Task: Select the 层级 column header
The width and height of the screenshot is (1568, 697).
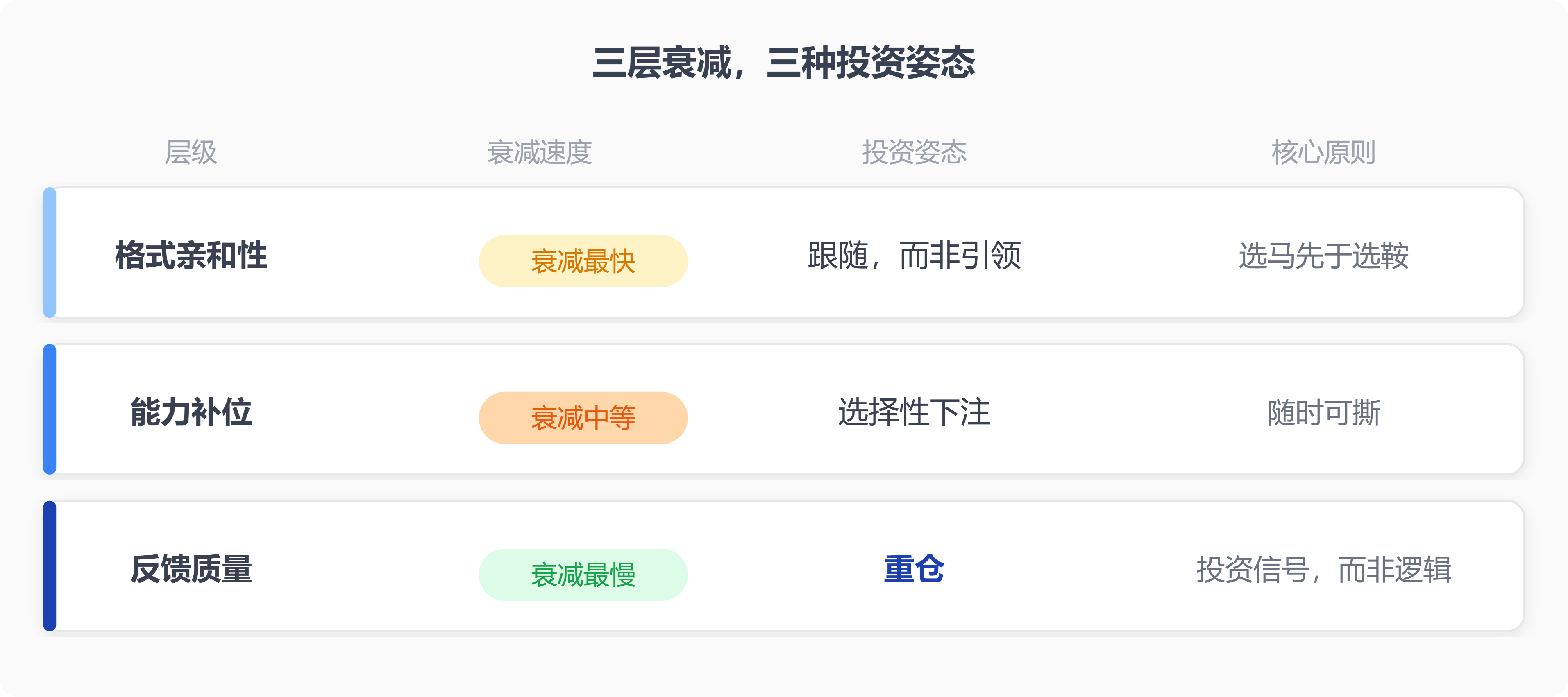Action: [x=191, y=152]
